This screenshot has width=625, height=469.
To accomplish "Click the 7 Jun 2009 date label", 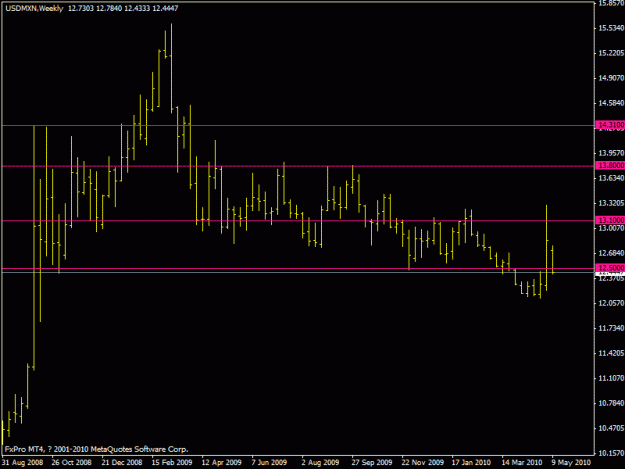I will pos(269,462).
